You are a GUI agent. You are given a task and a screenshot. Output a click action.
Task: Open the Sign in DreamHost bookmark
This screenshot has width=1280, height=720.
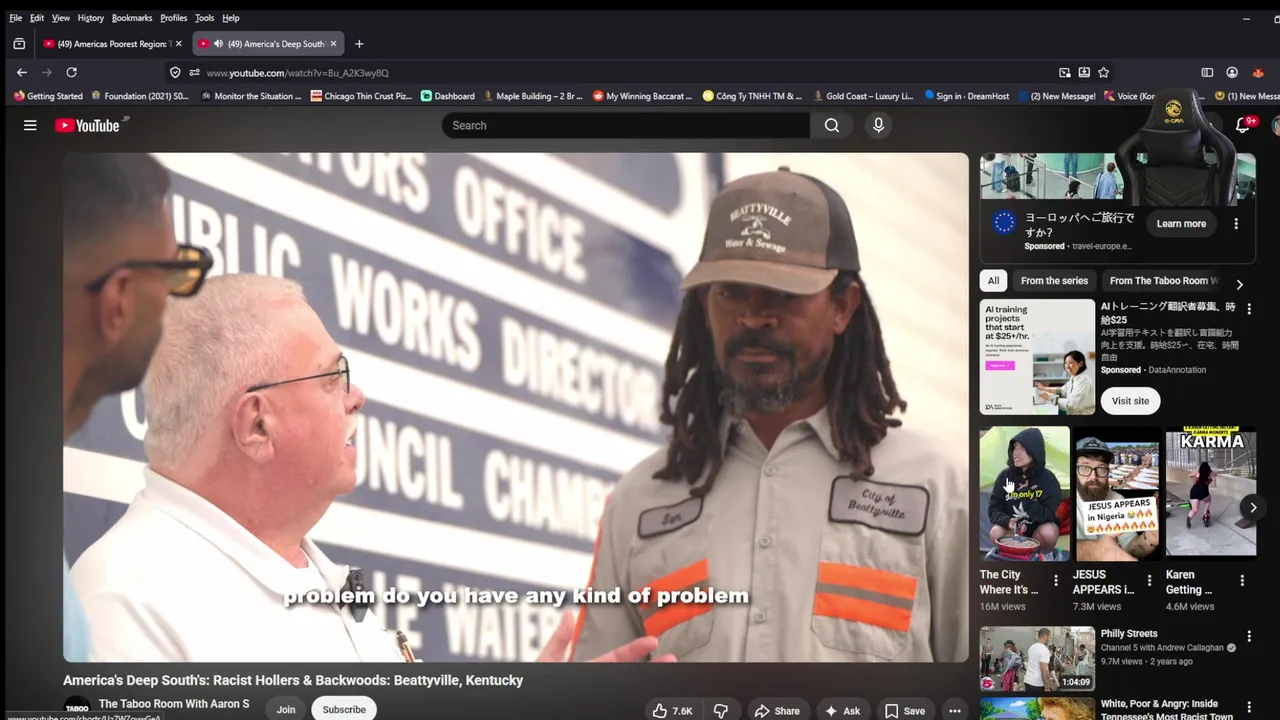967,96
